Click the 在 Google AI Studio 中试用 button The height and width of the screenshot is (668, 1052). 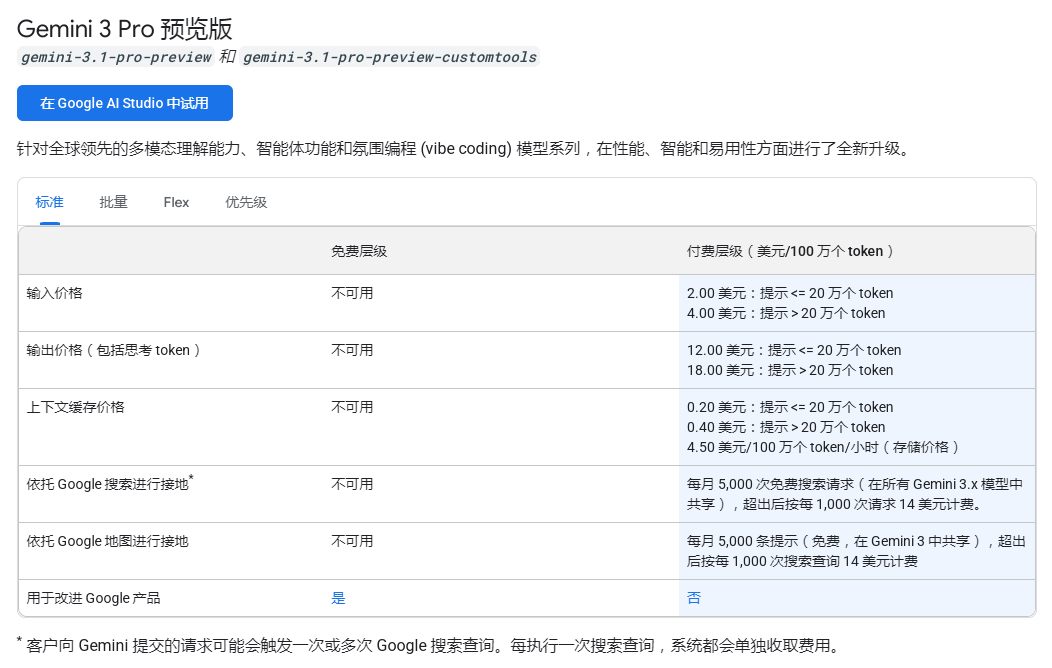tap(125, 103)
